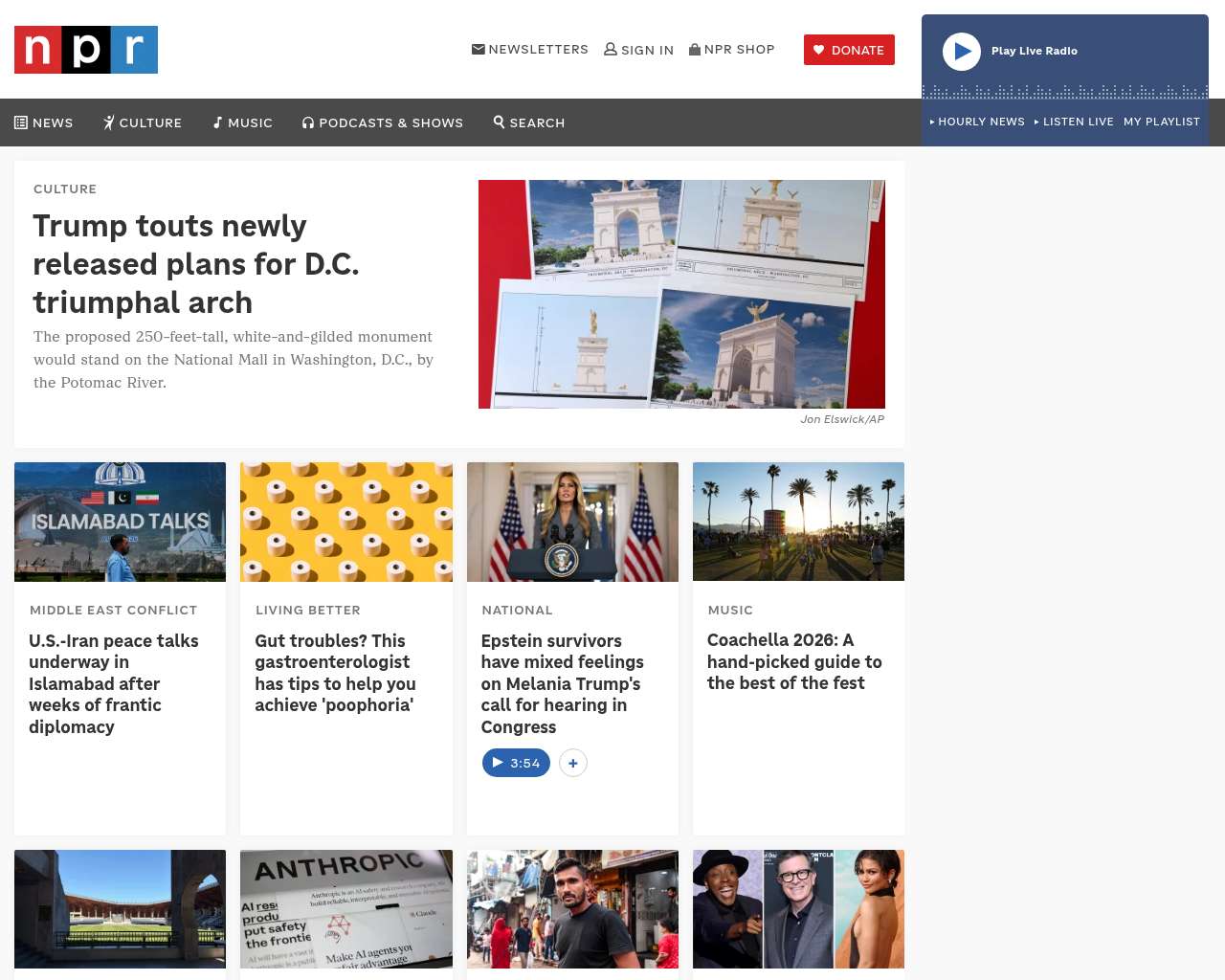Open NPR Shop bag icon link
This screenshot has width=1225, height=980.
pyautogui.click(x=695, y=50)
